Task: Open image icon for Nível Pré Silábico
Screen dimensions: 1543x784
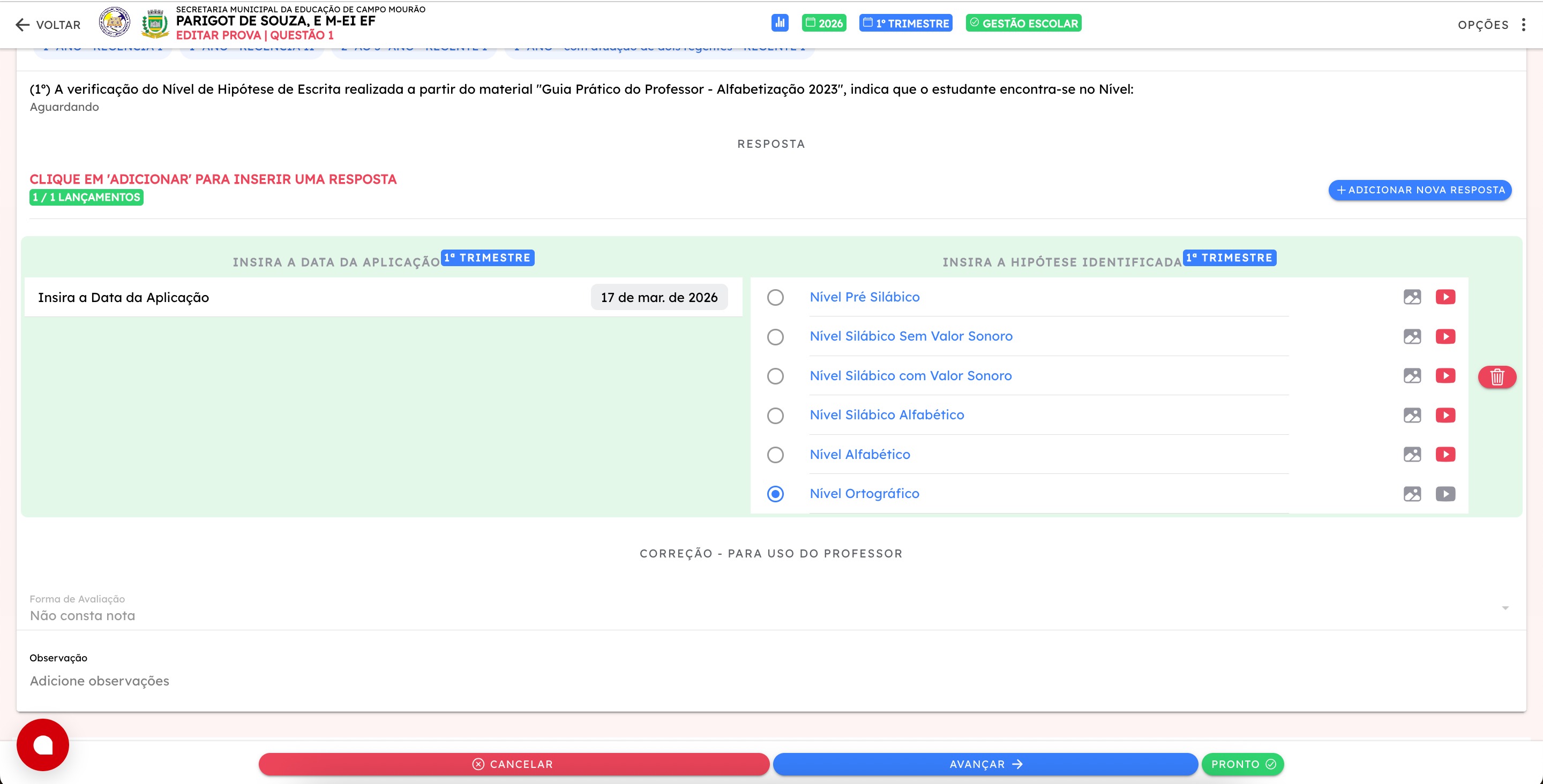Action: pos(1412,297)
